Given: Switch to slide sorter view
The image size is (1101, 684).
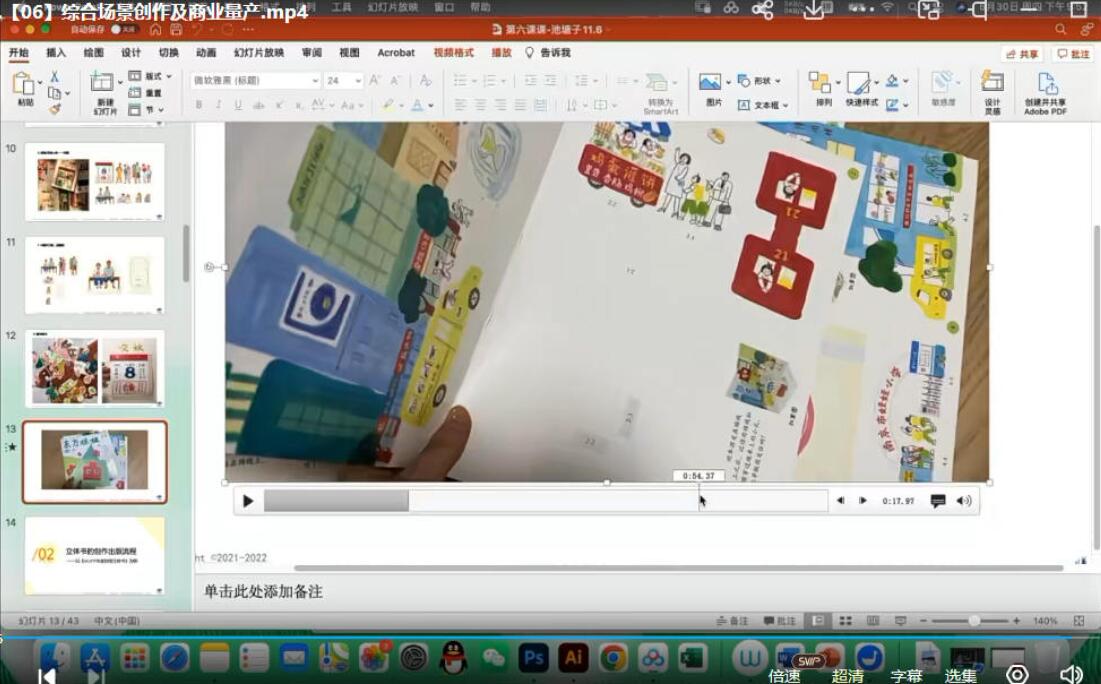Looking at the screenshot, I should [846, 621].
